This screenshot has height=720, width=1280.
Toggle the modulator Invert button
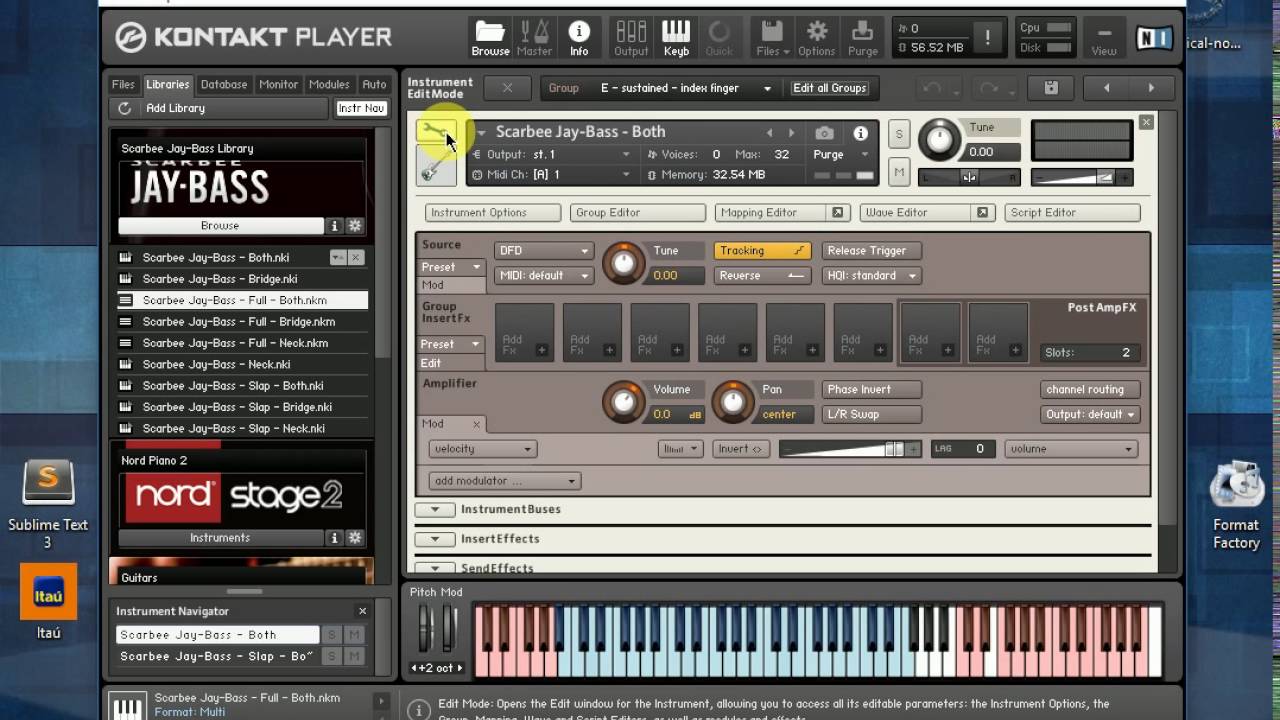click(x=740, y=449)
